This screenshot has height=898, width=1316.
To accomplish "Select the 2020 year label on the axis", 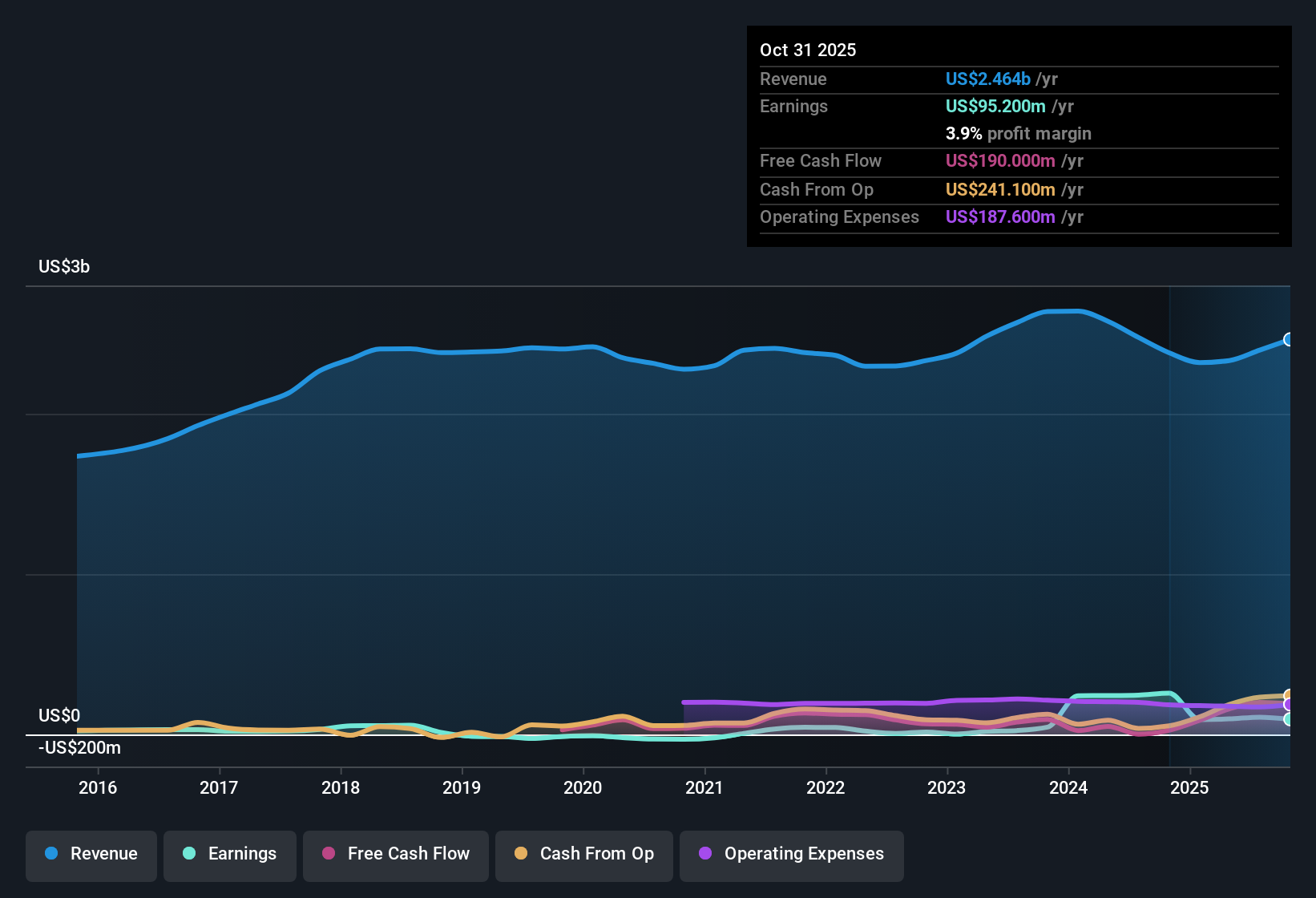I will click(x=583, y=787).
